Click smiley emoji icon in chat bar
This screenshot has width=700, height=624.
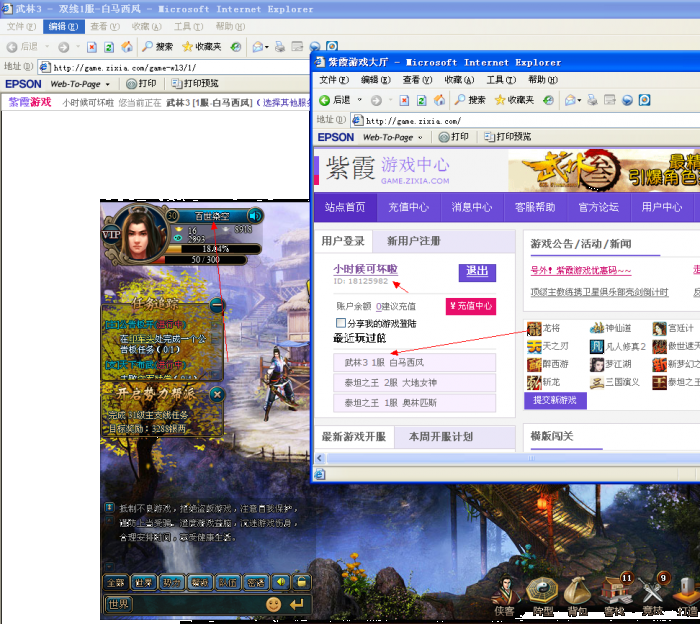pyautogui.click(x=274, y=604)
